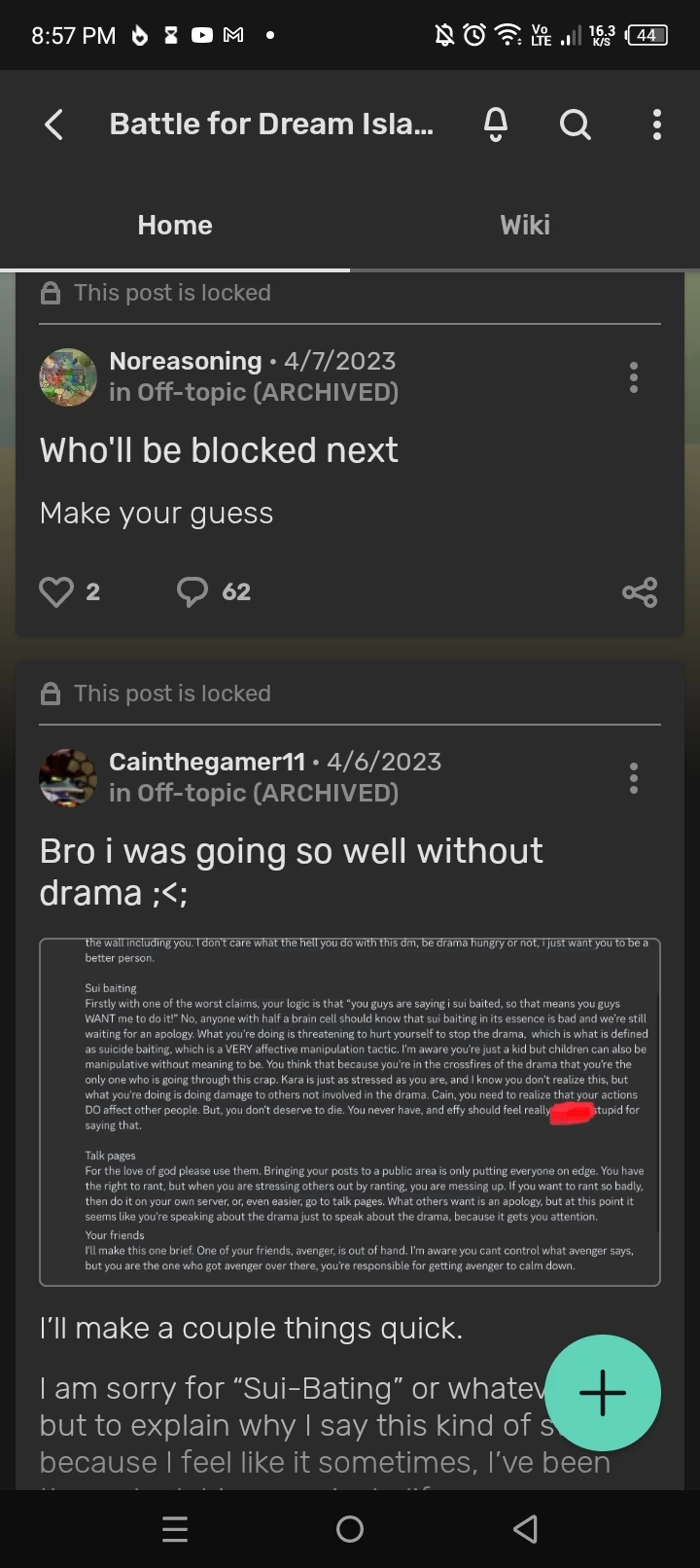View Noreasoning's profile avatar

[x=68, y=377]
